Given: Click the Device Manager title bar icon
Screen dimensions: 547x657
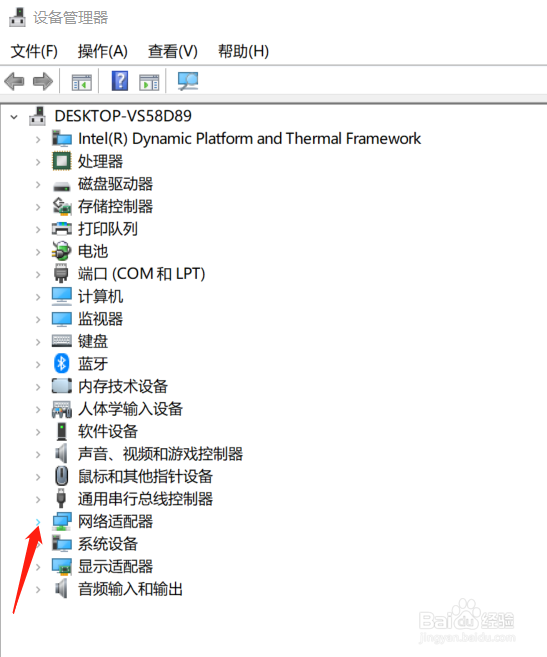Looking at the screenshot, I should click(17, 17).
